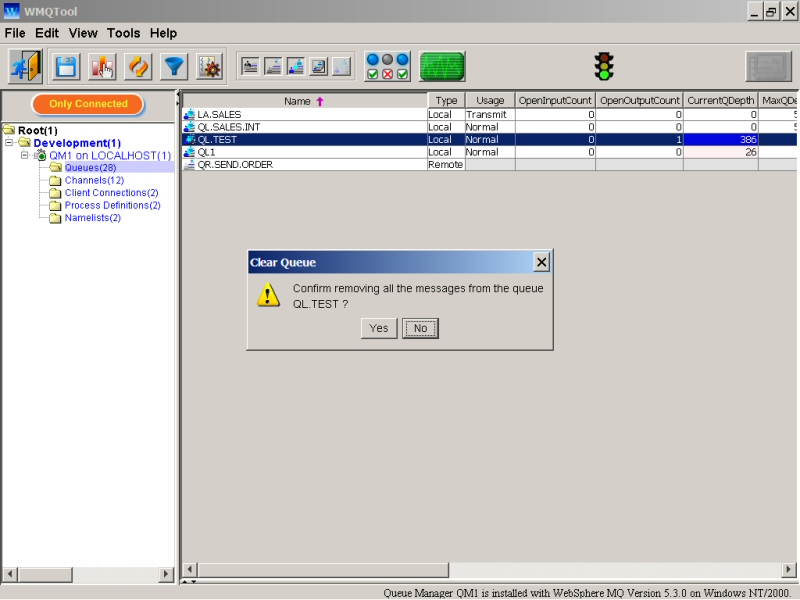Select the LA.SALES queue row
The width and height of the screenshot is (800, 600).
(490, 114)
